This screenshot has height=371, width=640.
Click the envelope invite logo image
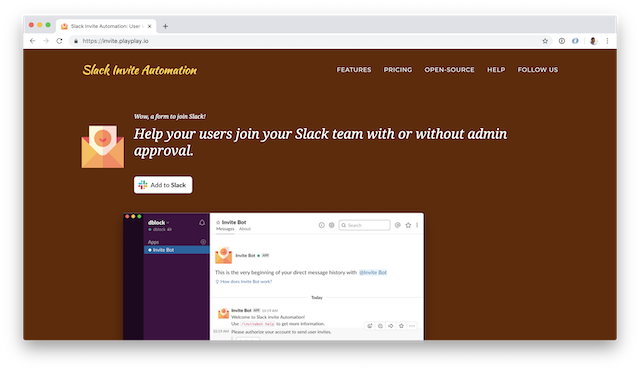[103, 147]
